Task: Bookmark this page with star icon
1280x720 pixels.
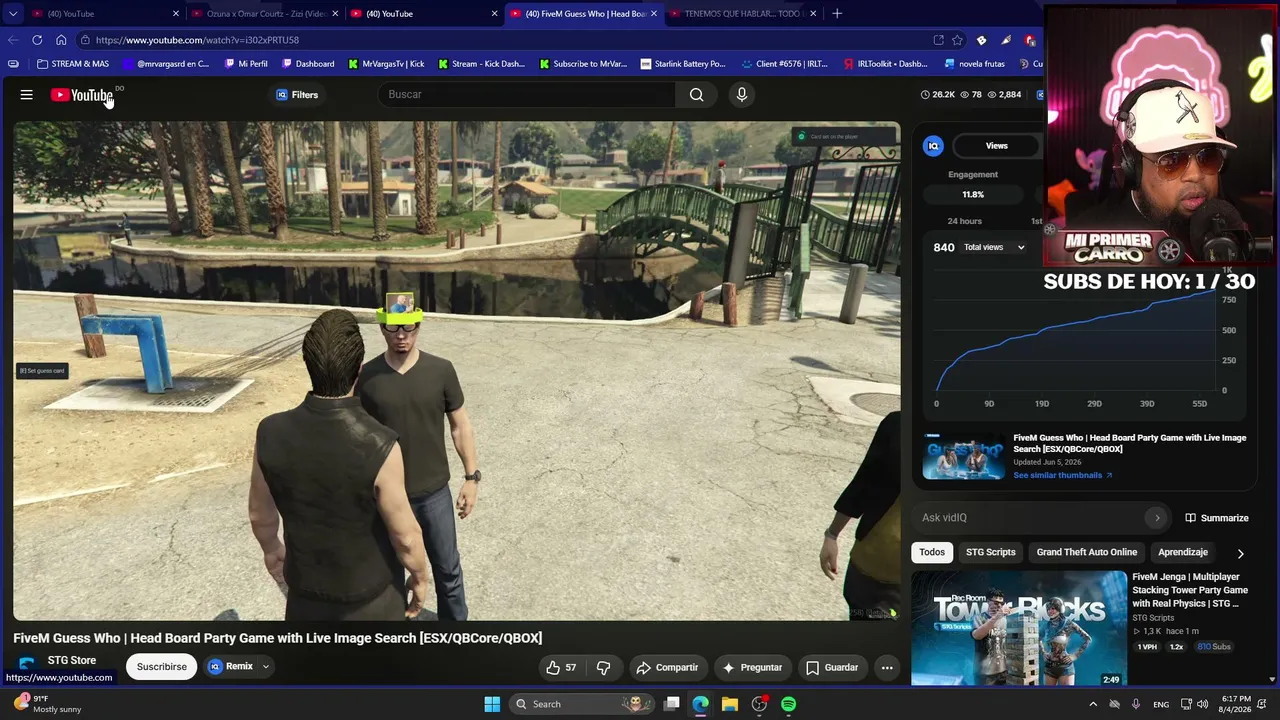Action: tap(957, 40)
